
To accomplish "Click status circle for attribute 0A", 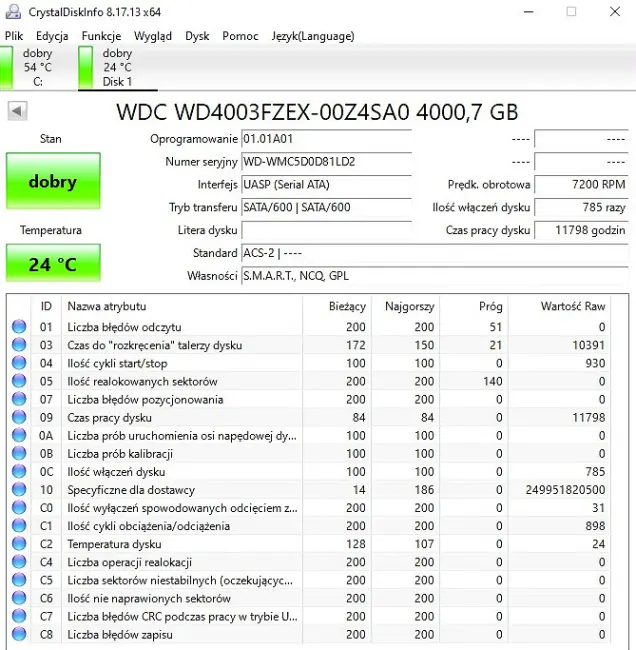I will pyautogui.click(x=19, y=435).
